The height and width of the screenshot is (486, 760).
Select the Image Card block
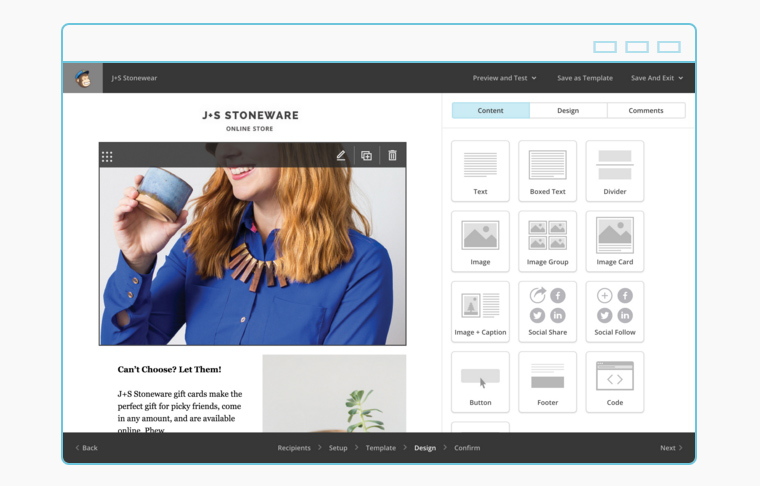615,241
